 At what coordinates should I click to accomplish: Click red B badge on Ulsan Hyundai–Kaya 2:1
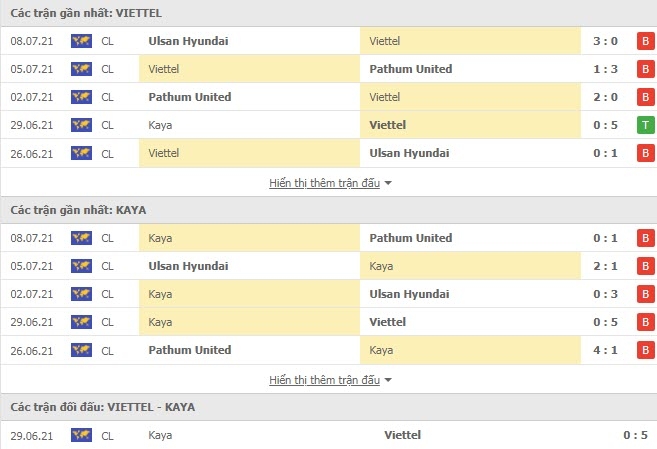coord(646,266)
